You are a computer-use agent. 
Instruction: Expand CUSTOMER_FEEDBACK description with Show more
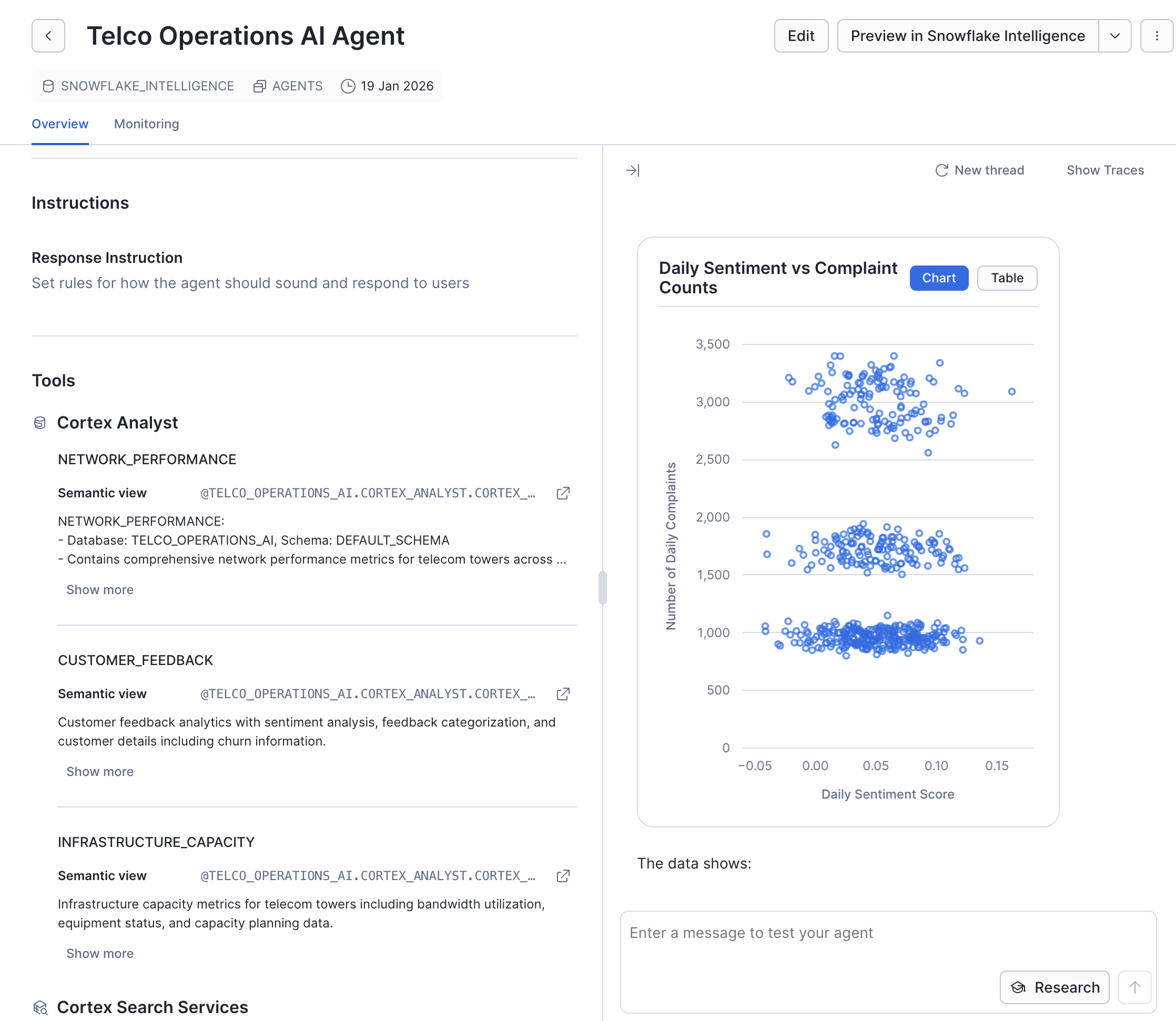coord(100,771)
